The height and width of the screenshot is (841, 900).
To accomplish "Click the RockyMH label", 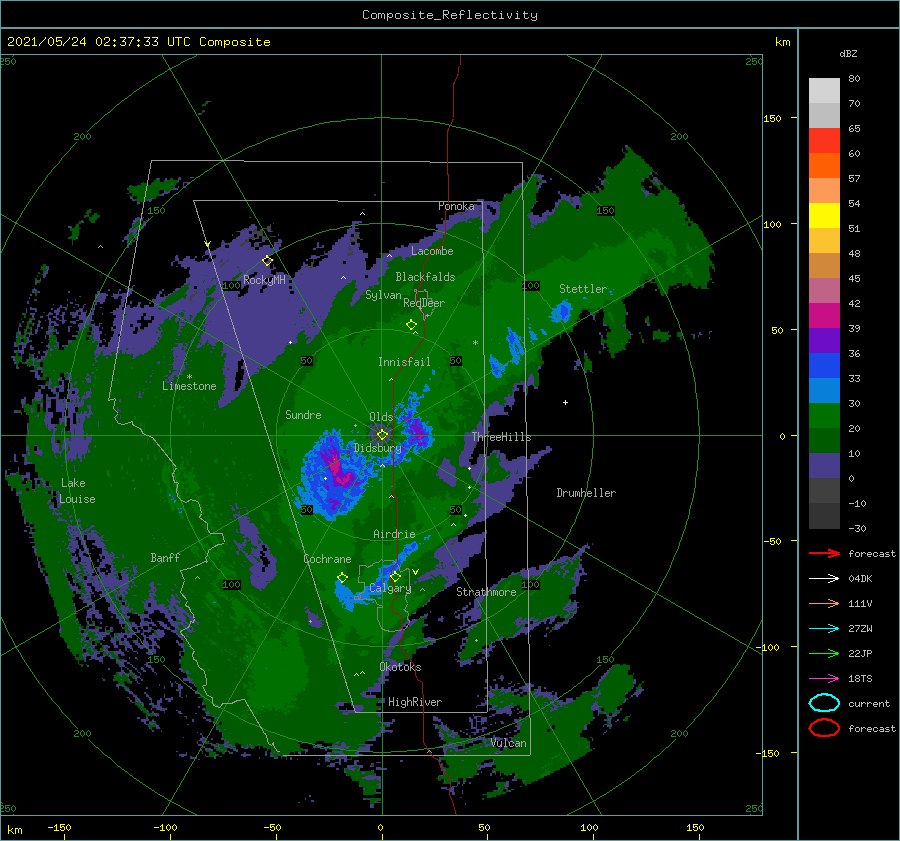I will tap(264, 280).
